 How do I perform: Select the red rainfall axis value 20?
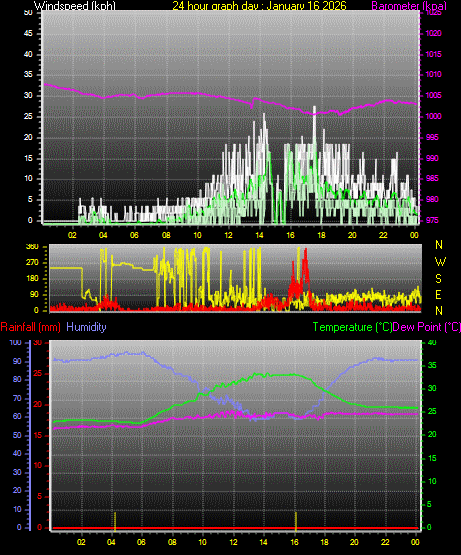[38, 404]
